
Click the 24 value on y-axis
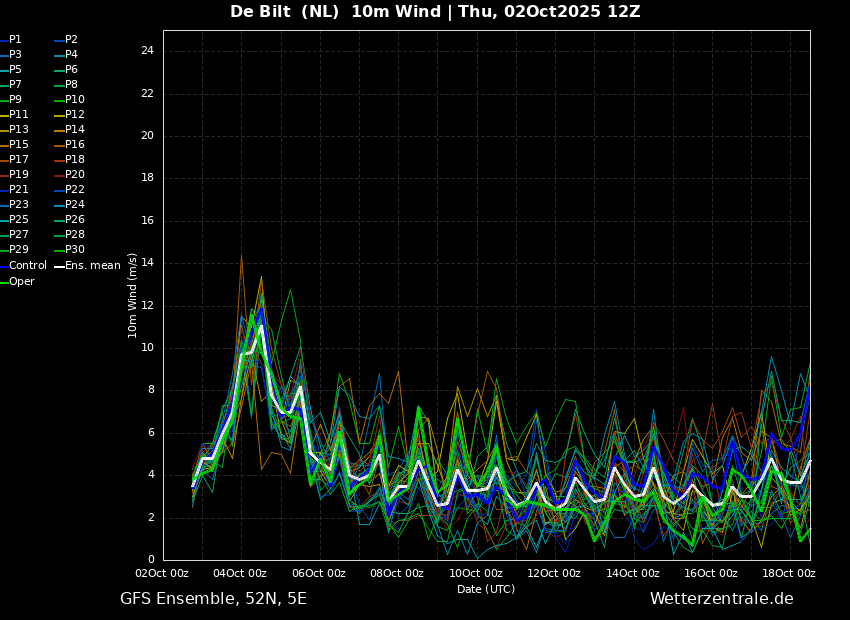(x=147, y=51)
